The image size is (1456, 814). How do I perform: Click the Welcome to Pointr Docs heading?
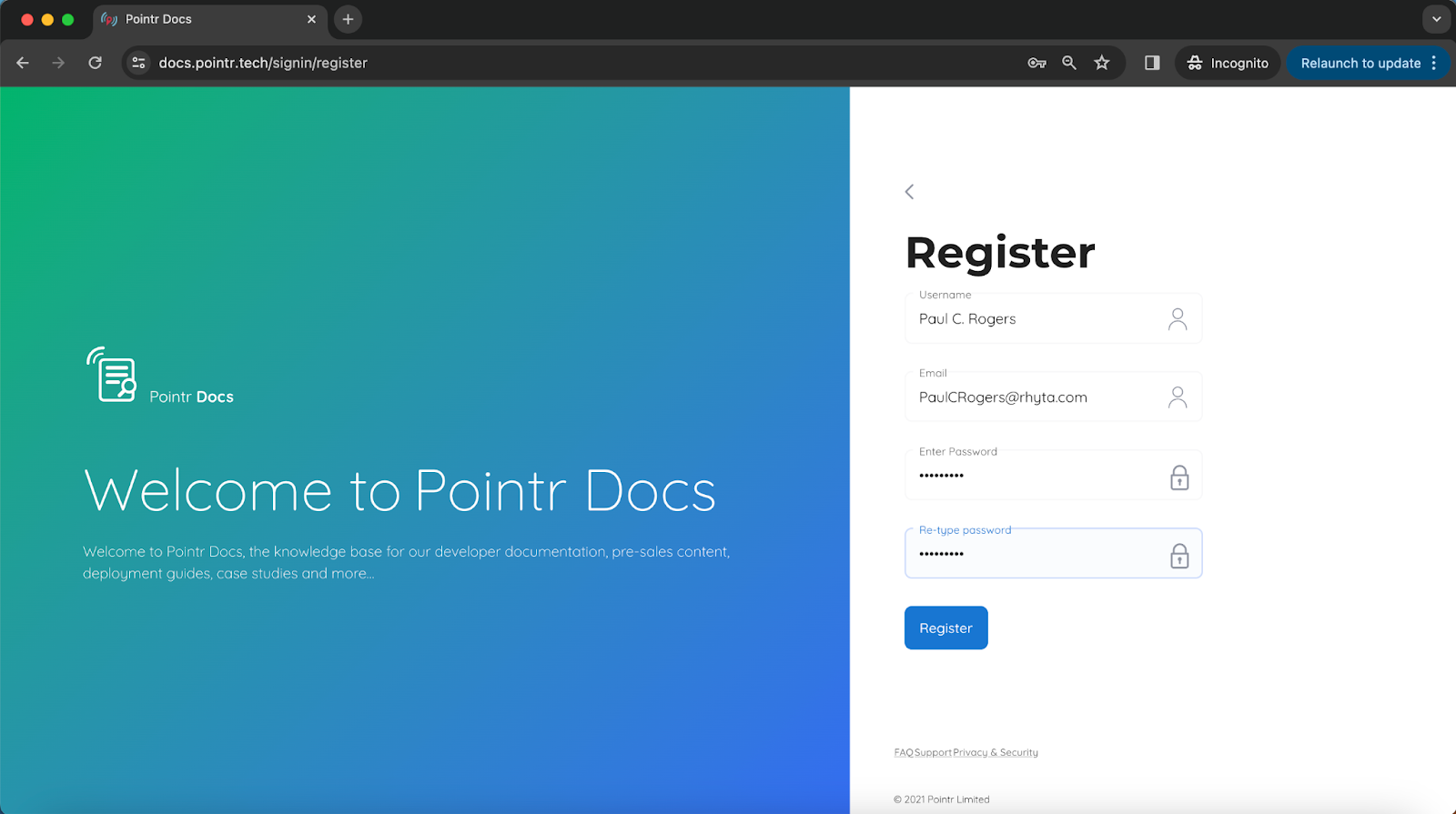399,491
